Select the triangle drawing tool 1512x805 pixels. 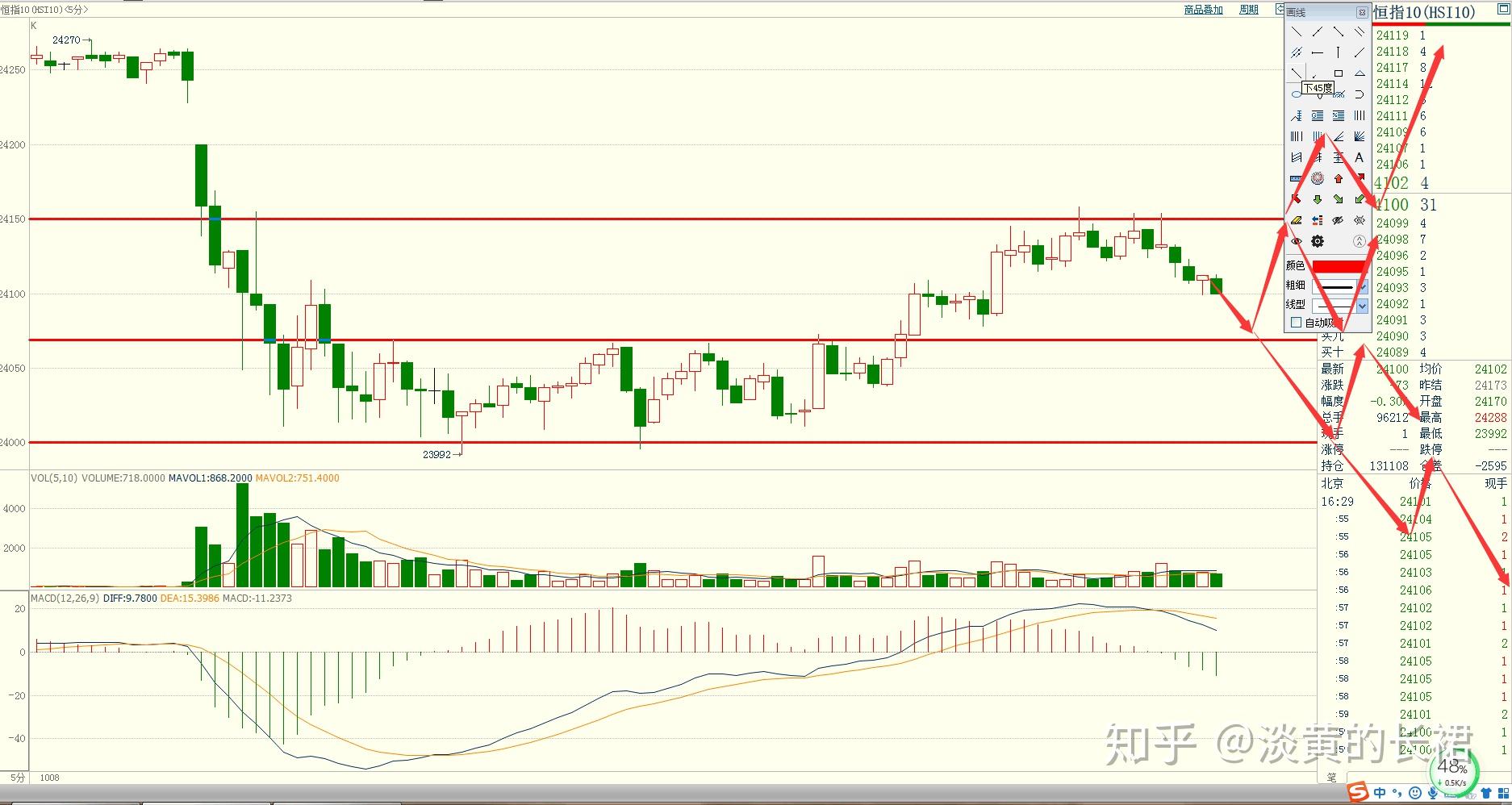pos(1360,73)
